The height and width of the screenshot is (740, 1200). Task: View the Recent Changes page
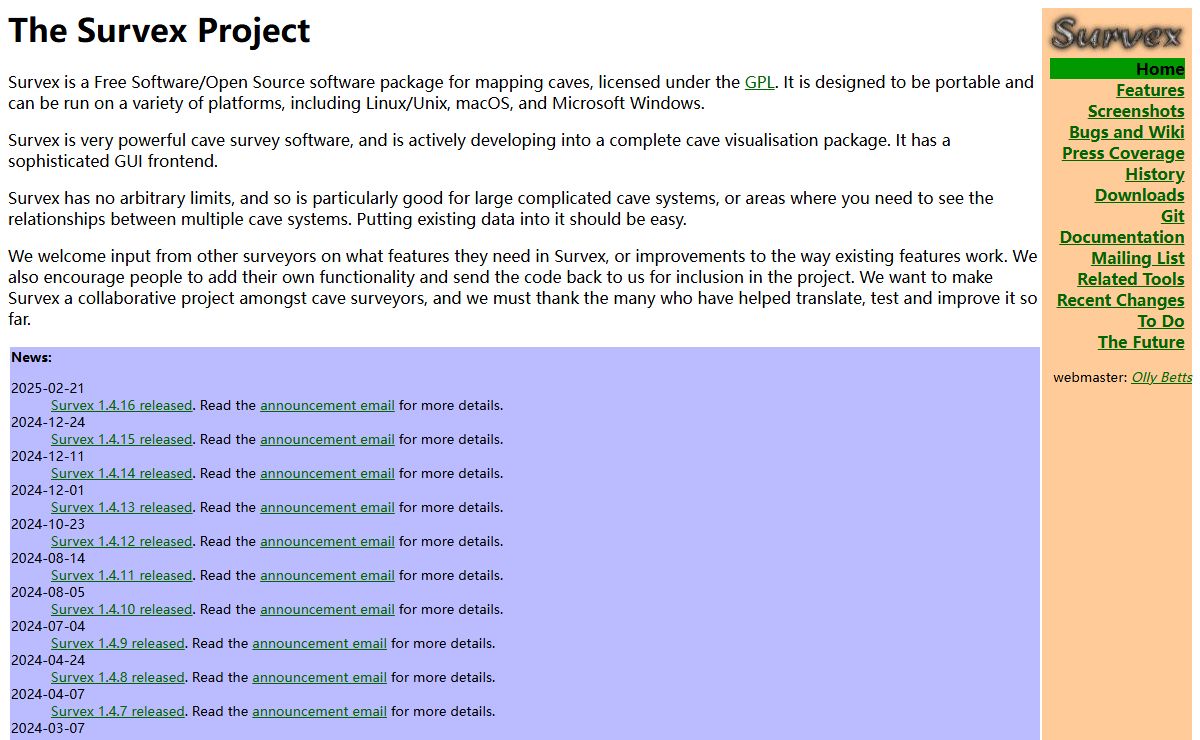click(1120, 300)
